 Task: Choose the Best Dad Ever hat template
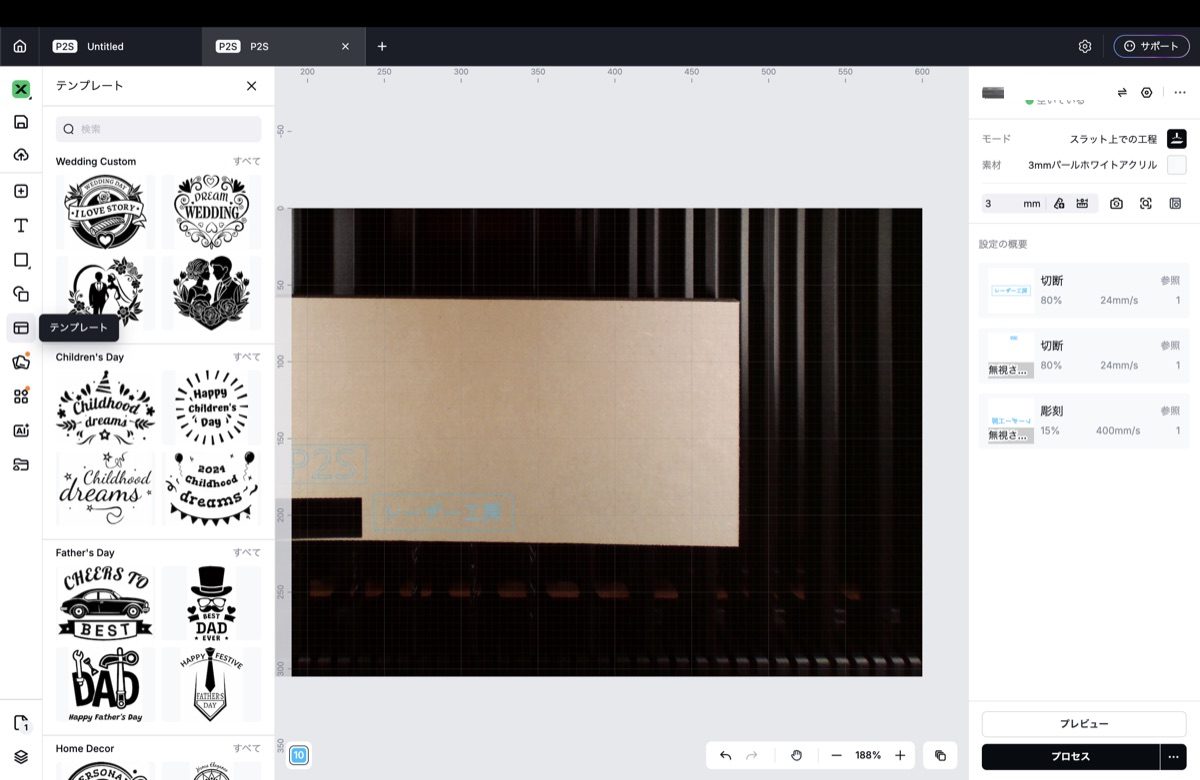[x=211, y=603]
